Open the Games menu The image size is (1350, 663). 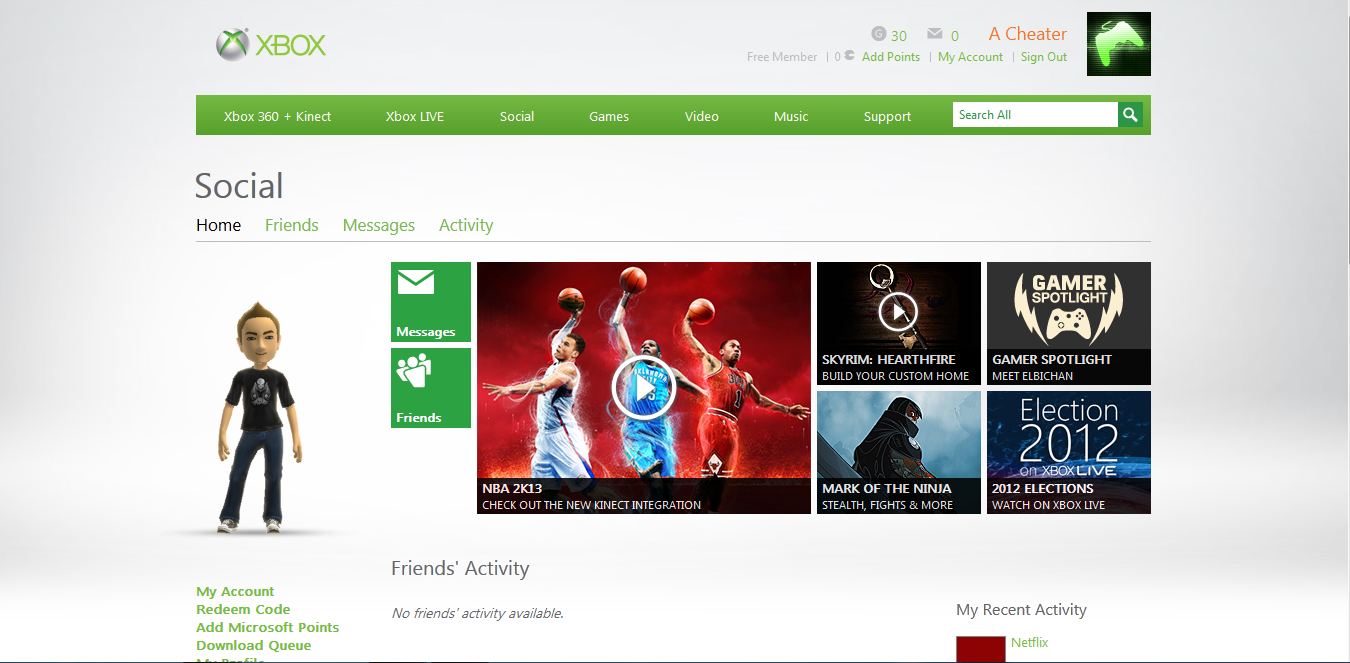pyautogui.click(x=609, y=116)
